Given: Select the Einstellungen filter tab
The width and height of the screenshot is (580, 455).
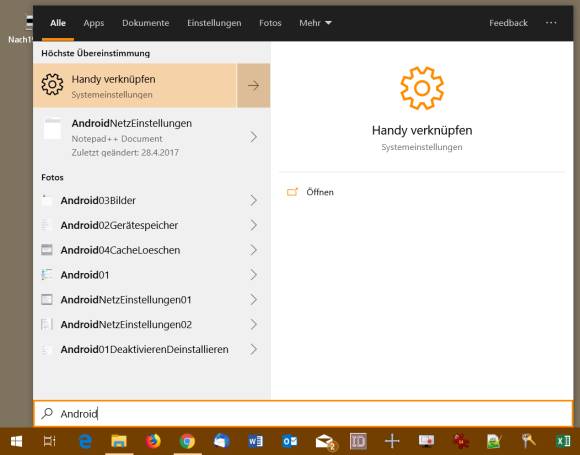Looking at the screenshot, I should click(x=214, y=23).
